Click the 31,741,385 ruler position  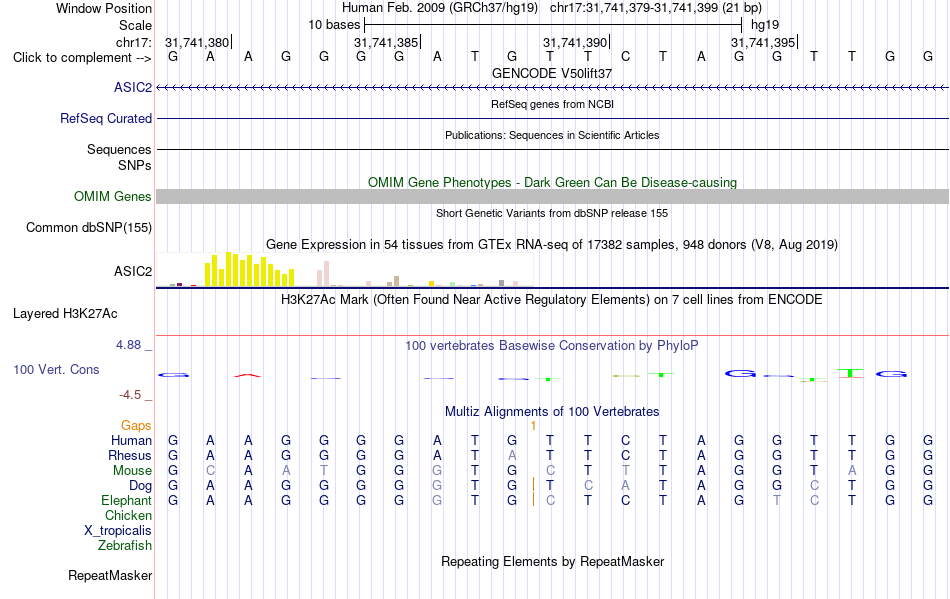coord(387,43)
